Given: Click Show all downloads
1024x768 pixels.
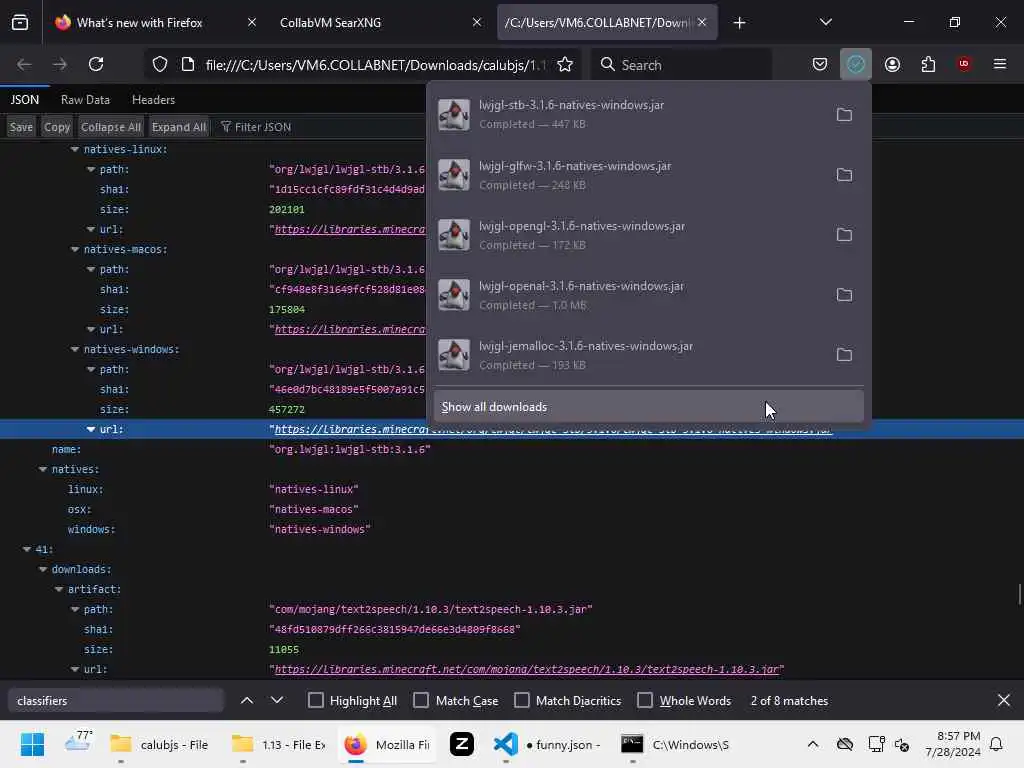Looking at the screenshot, I should pyautogui.click(x=648, y=407).
